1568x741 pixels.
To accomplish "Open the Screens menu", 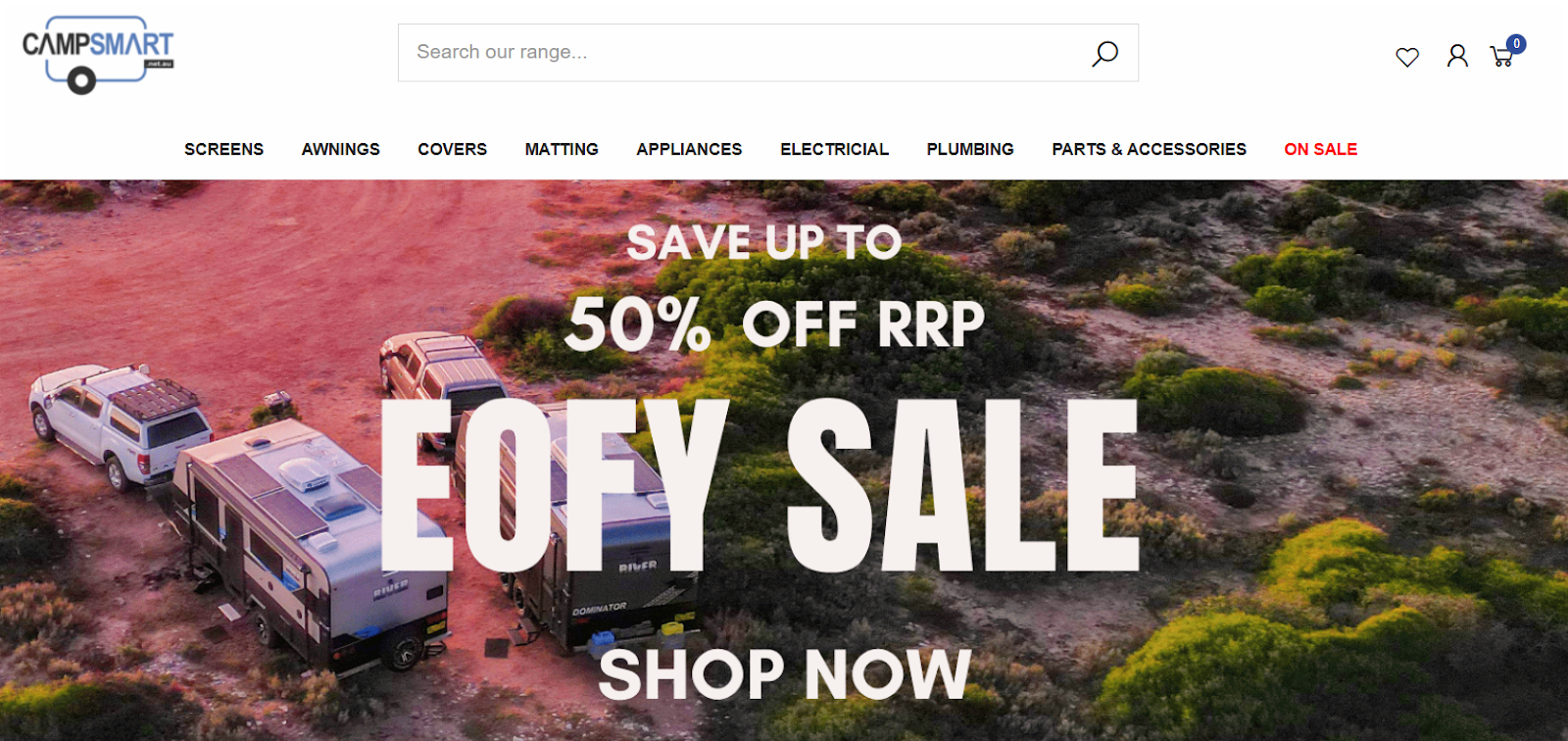I will point(223,149).
